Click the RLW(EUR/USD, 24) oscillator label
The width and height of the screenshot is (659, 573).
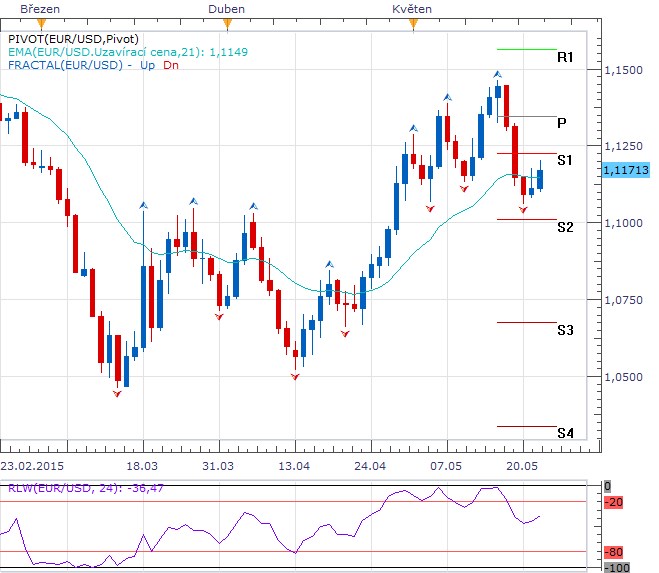(x=86, y=489)
